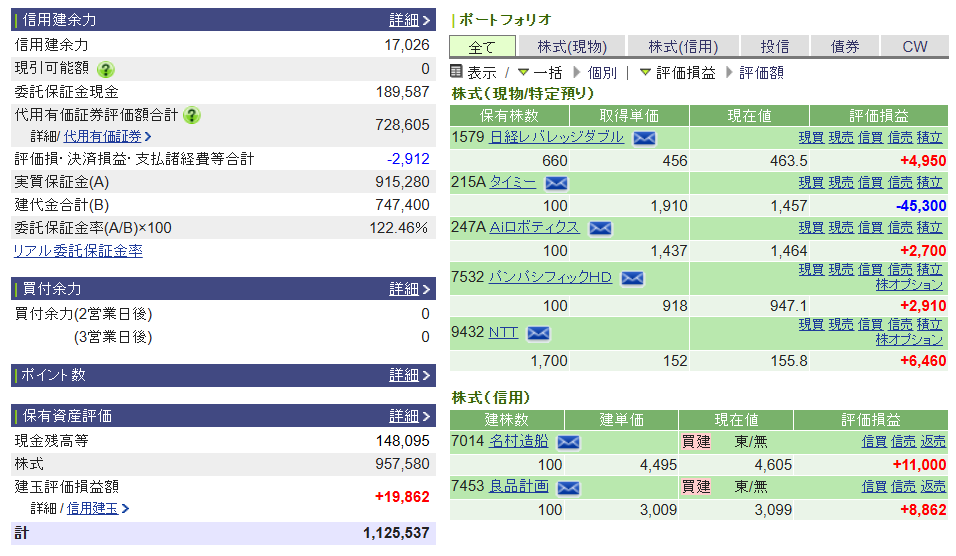Click the green help icon beside 現引可能額

coord(106,69)
